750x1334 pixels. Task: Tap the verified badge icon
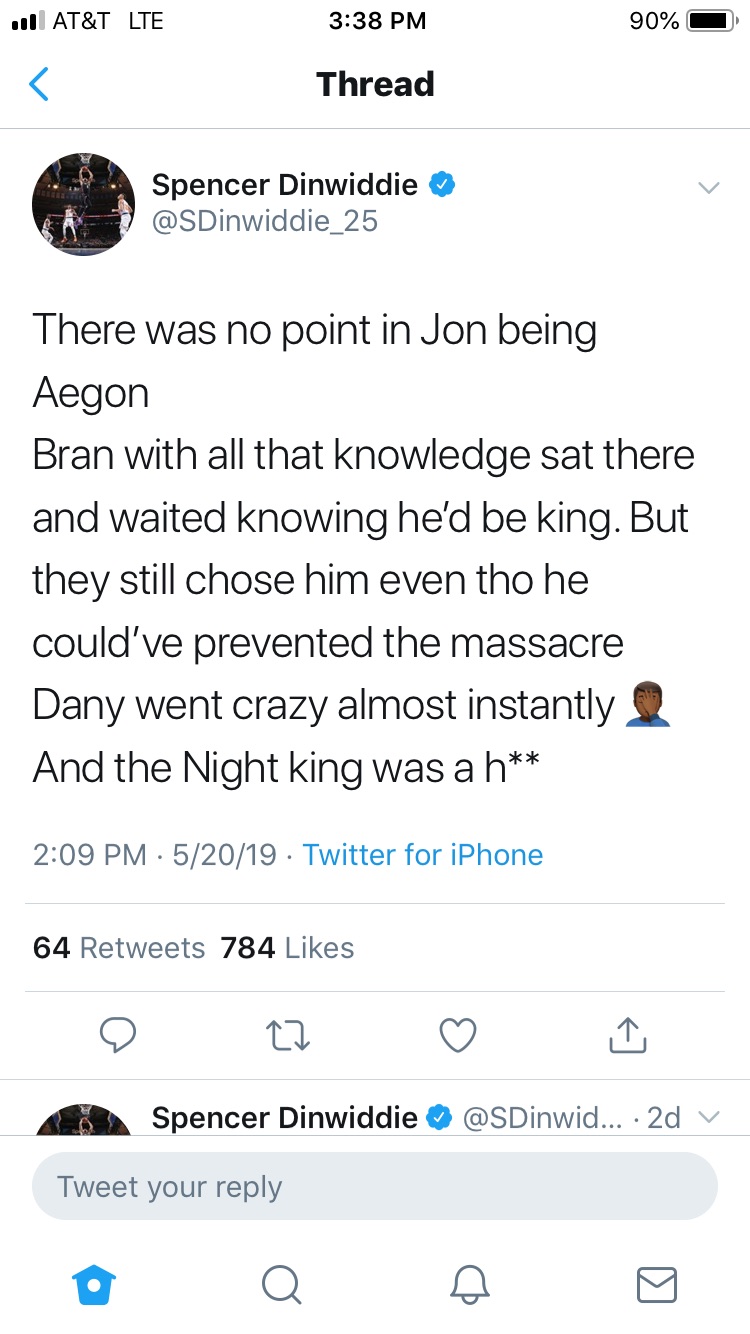(441, 185)
